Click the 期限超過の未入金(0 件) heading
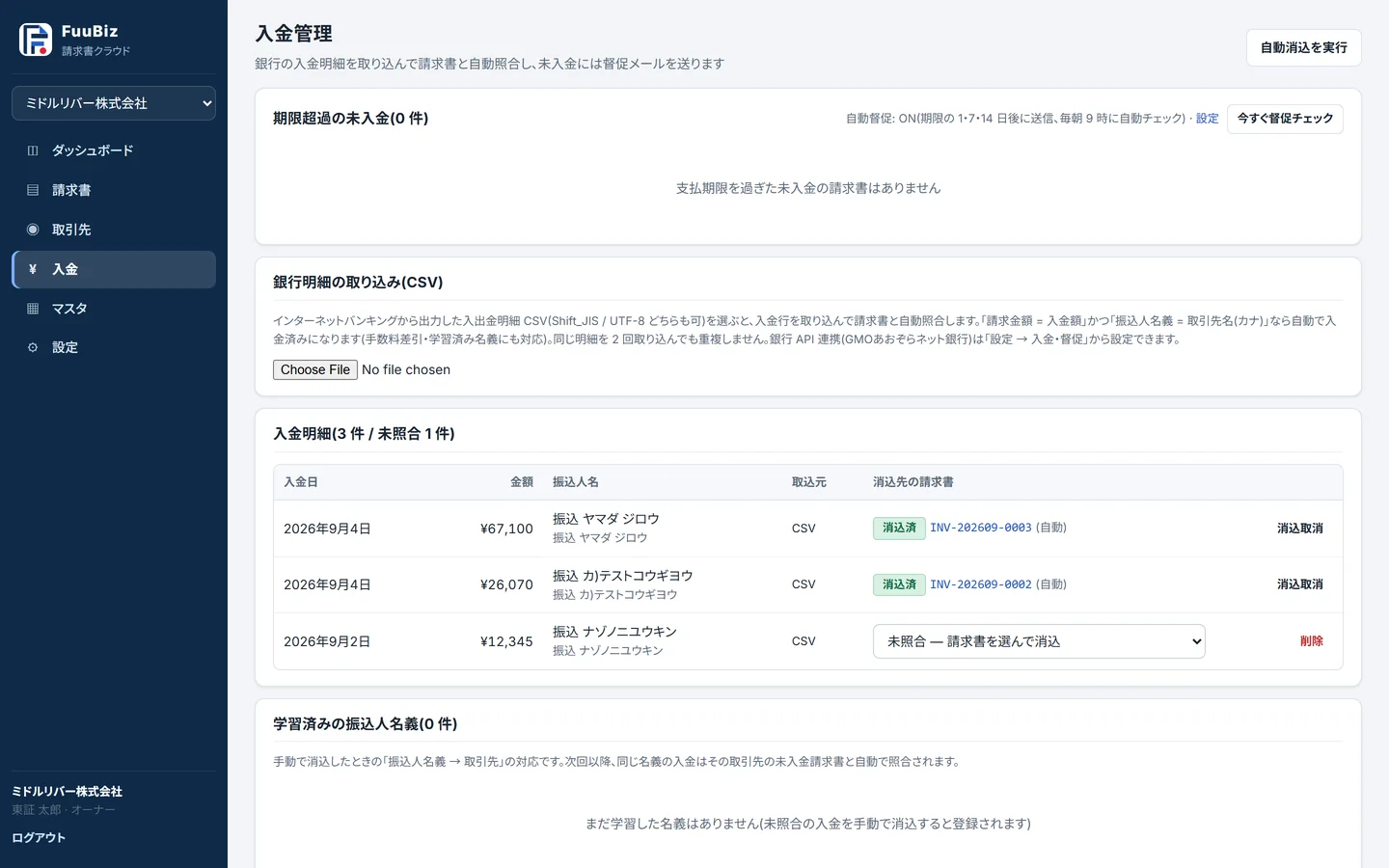The width and height of the screenshot is (1389, 868). pos(350,119)
